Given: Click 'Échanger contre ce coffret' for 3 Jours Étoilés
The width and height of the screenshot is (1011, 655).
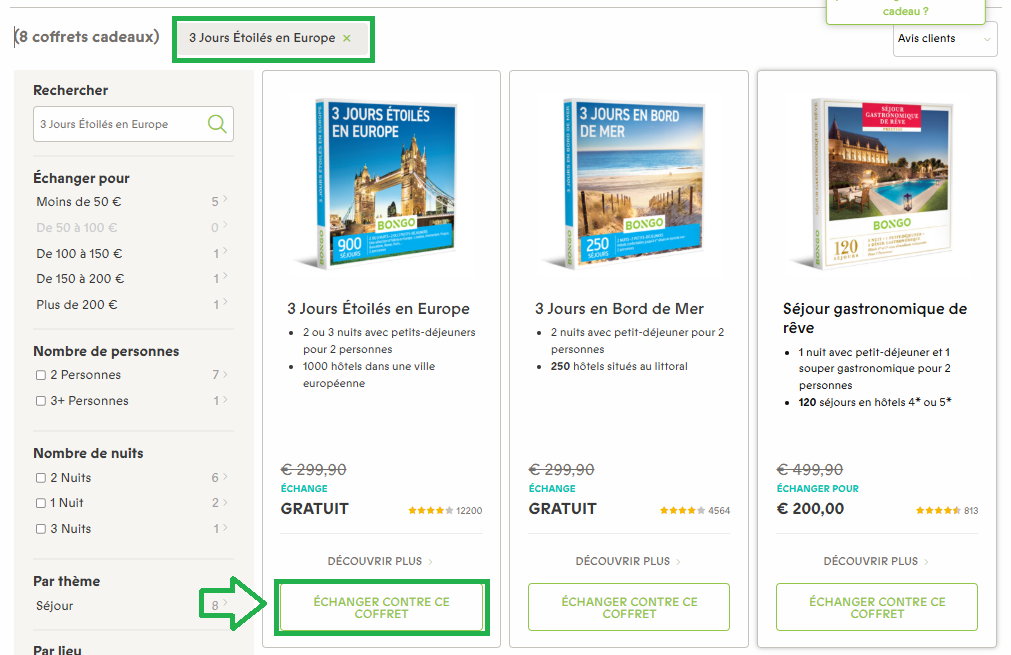Looking at the screenshot, I should [381, 607].
